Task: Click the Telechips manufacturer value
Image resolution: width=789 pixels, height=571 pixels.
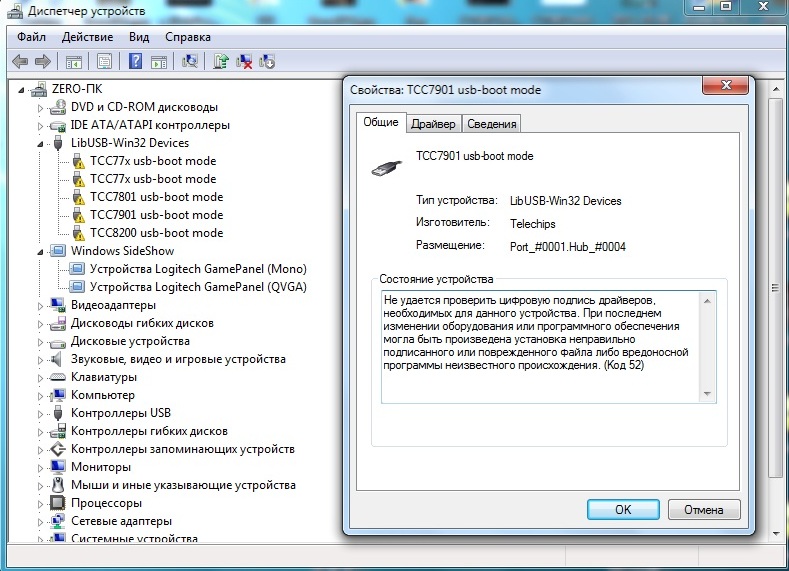Action: tap(532, 224)
